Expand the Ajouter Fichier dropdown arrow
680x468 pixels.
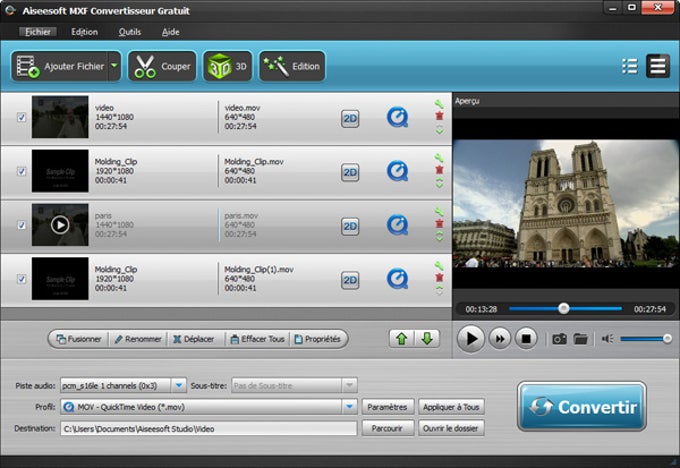pyautogui.click(x=114, y=66)
